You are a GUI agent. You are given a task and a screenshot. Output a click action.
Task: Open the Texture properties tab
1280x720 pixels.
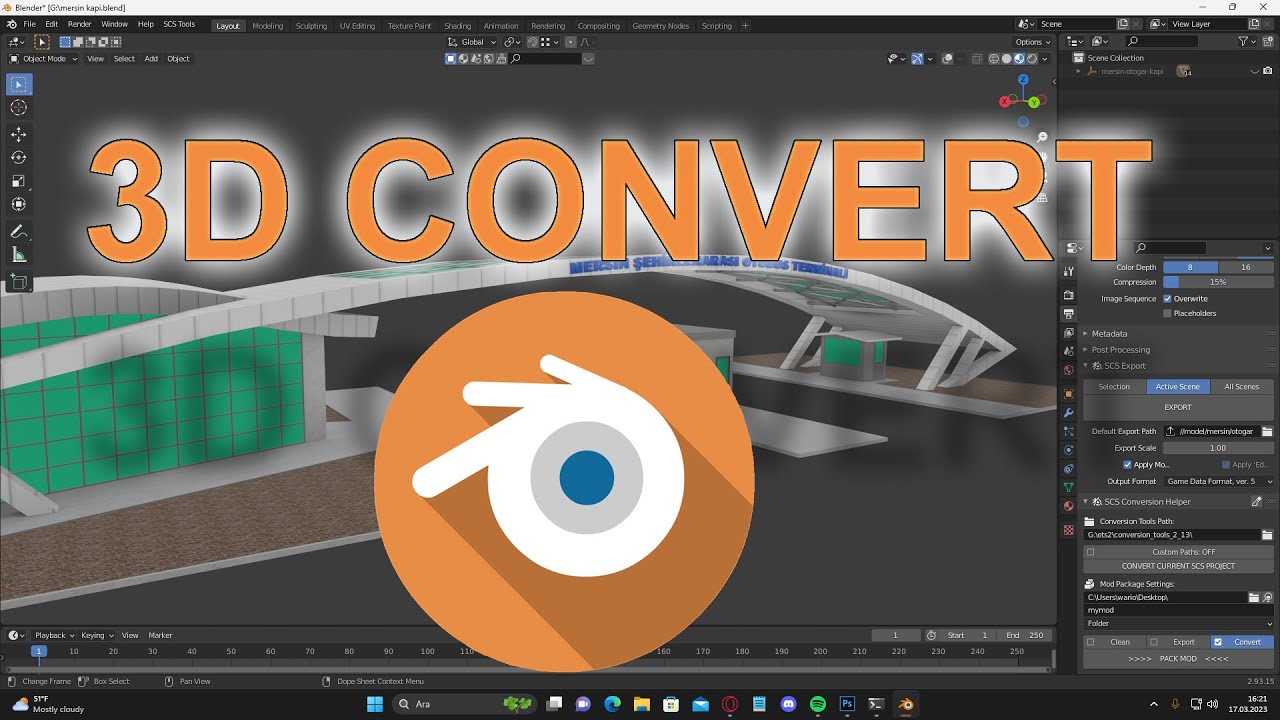[1069, 529]
